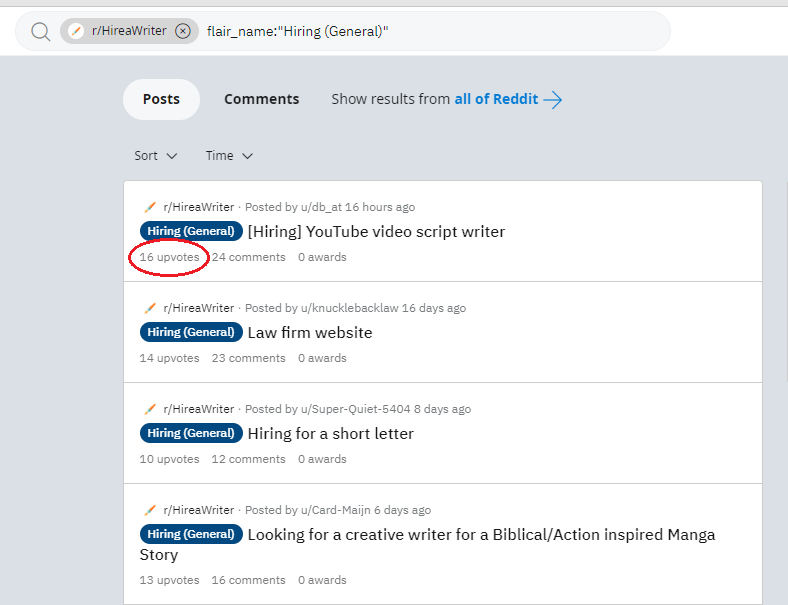Click 23 comments on Law firm post
788x605 pixels.
(x=248, y=358)
